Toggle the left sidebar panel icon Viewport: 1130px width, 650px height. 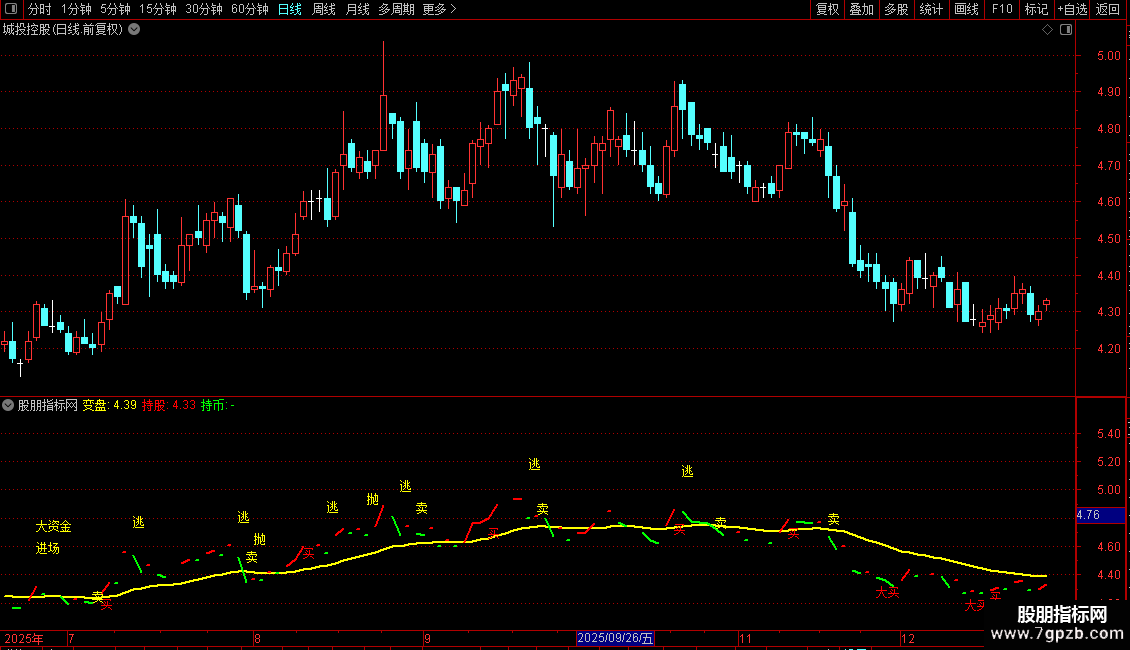11,9
